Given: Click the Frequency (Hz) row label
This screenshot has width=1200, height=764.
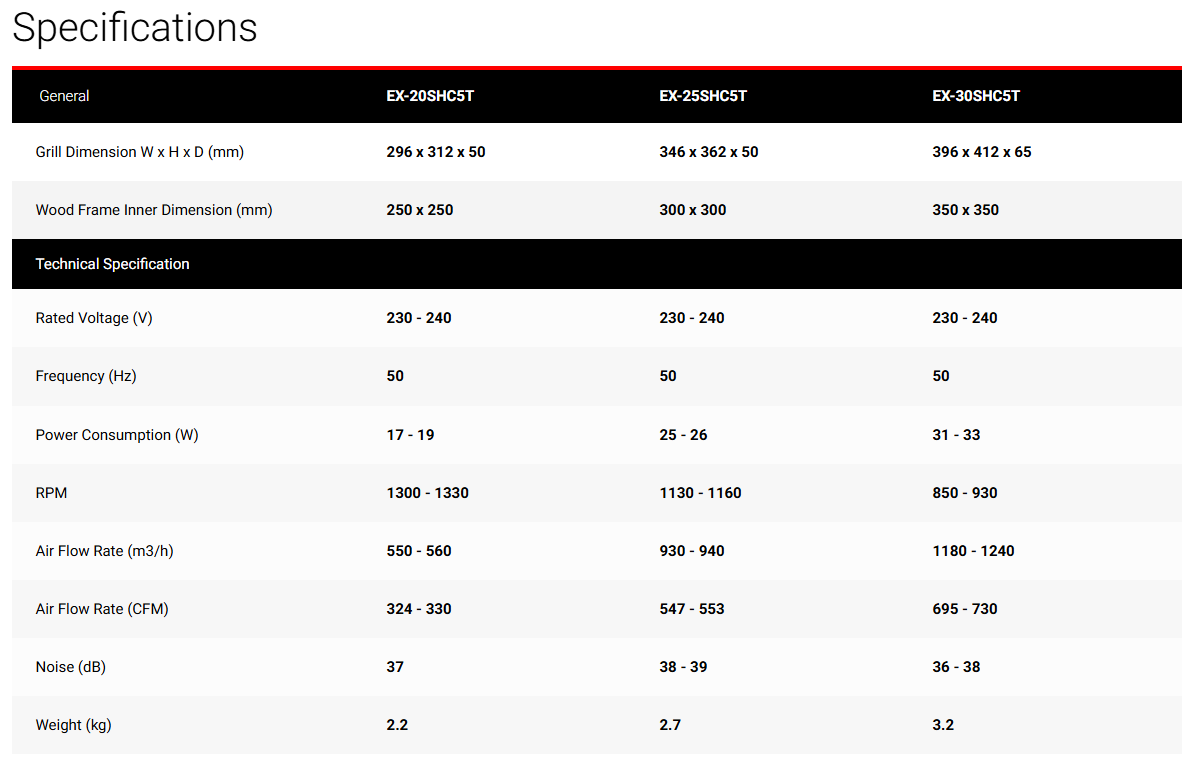Looking at the screenshot, I should pyautogui.click(x=86, y=376).
